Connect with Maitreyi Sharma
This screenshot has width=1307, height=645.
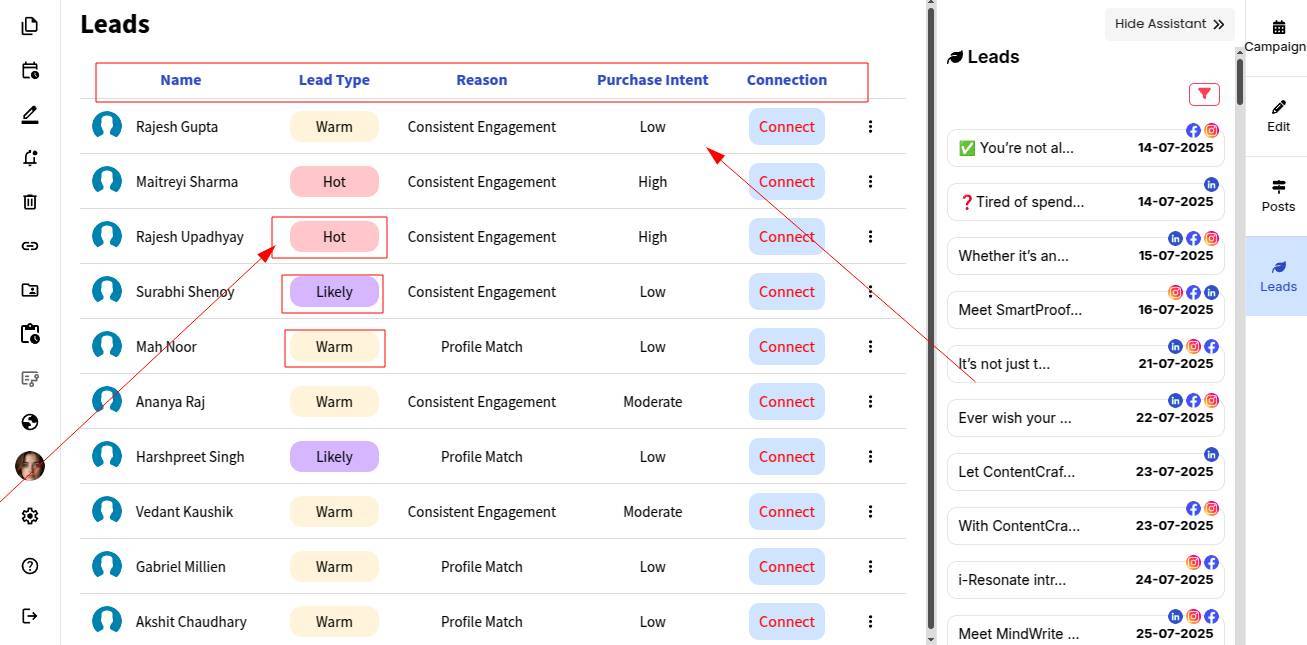click(786, 182)
